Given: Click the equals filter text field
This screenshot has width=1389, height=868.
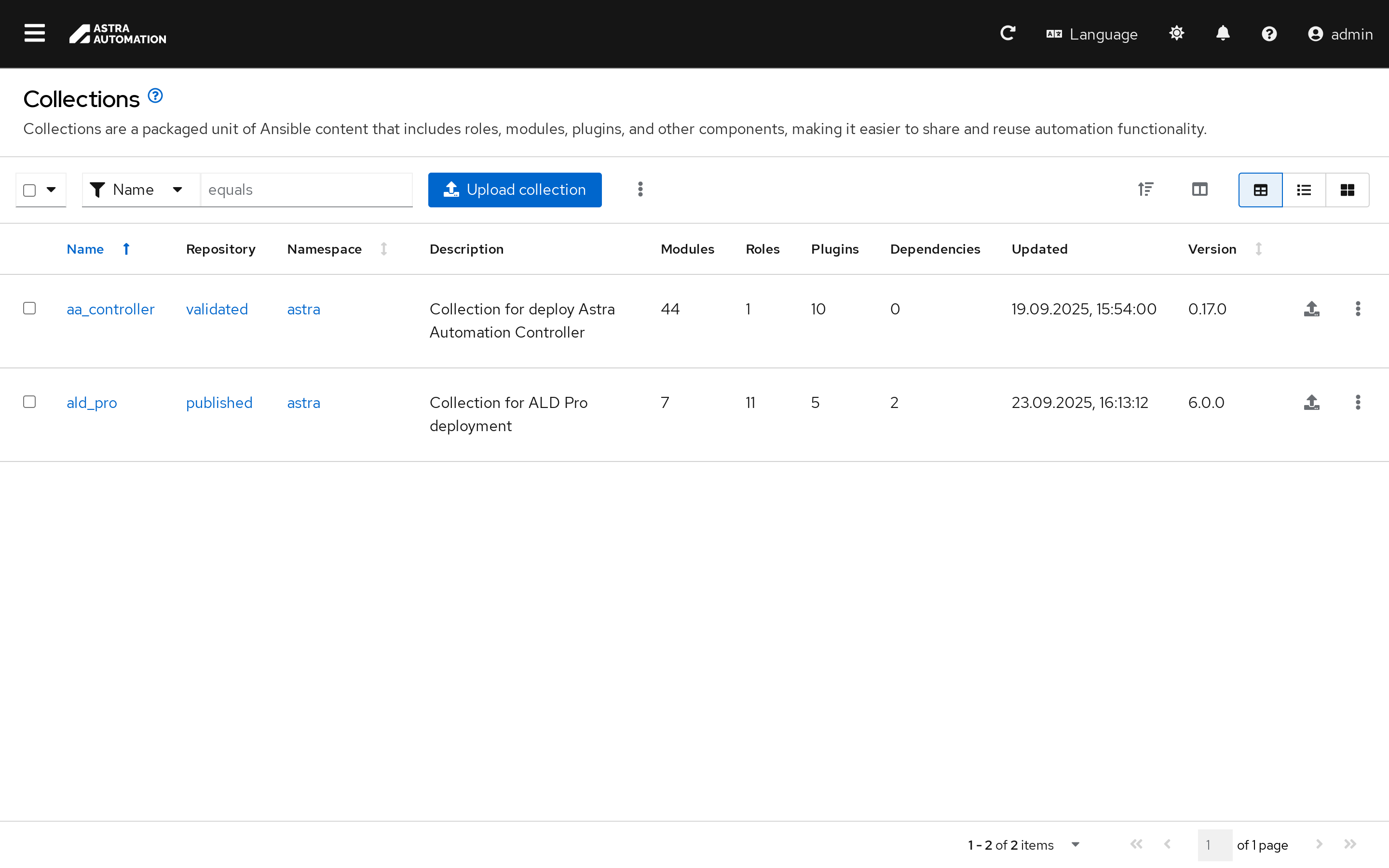Looking at the screenshot, I should coord(306,190).
